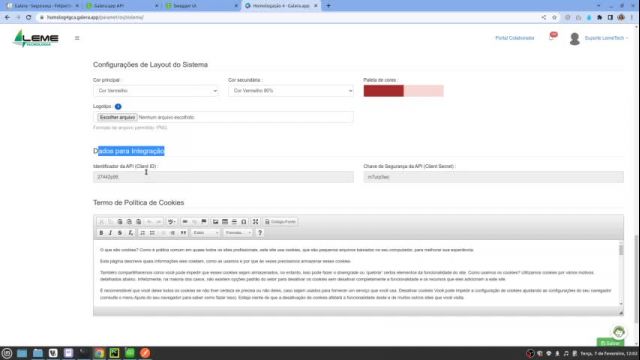Click the Dados para Integração heading
This screenshot has height=360, width=640.
(129, 151)
